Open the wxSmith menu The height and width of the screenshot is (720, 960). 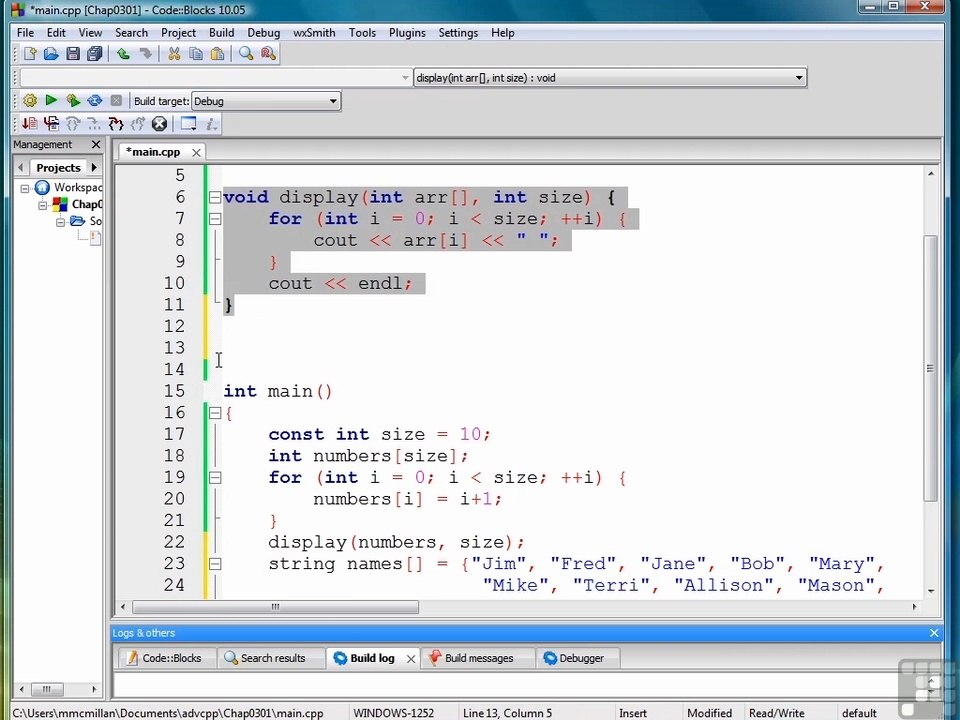click(x=314, y=32)
